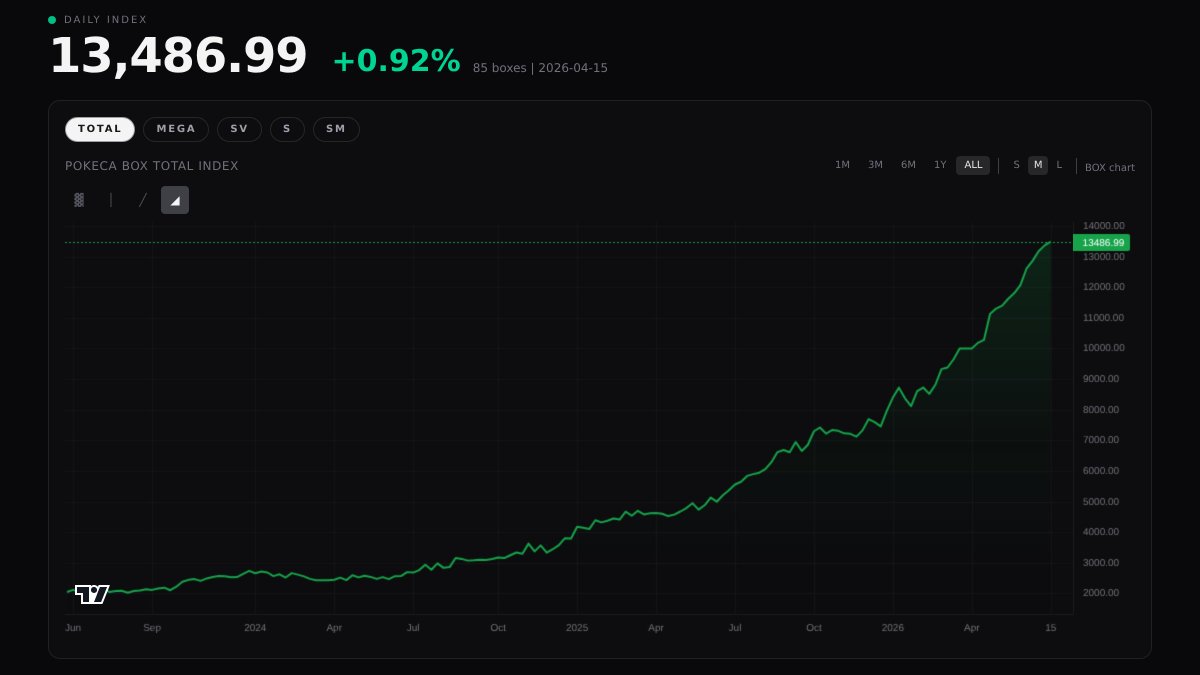Click the chart watermark logo
The width and height of the screenshot is (1200, 675).
click(91, 593)
